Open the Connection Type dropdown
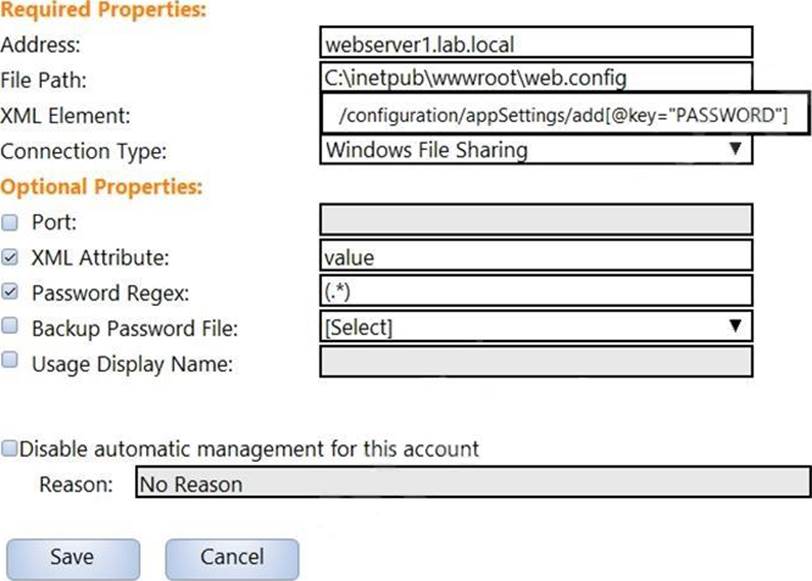 535,150
